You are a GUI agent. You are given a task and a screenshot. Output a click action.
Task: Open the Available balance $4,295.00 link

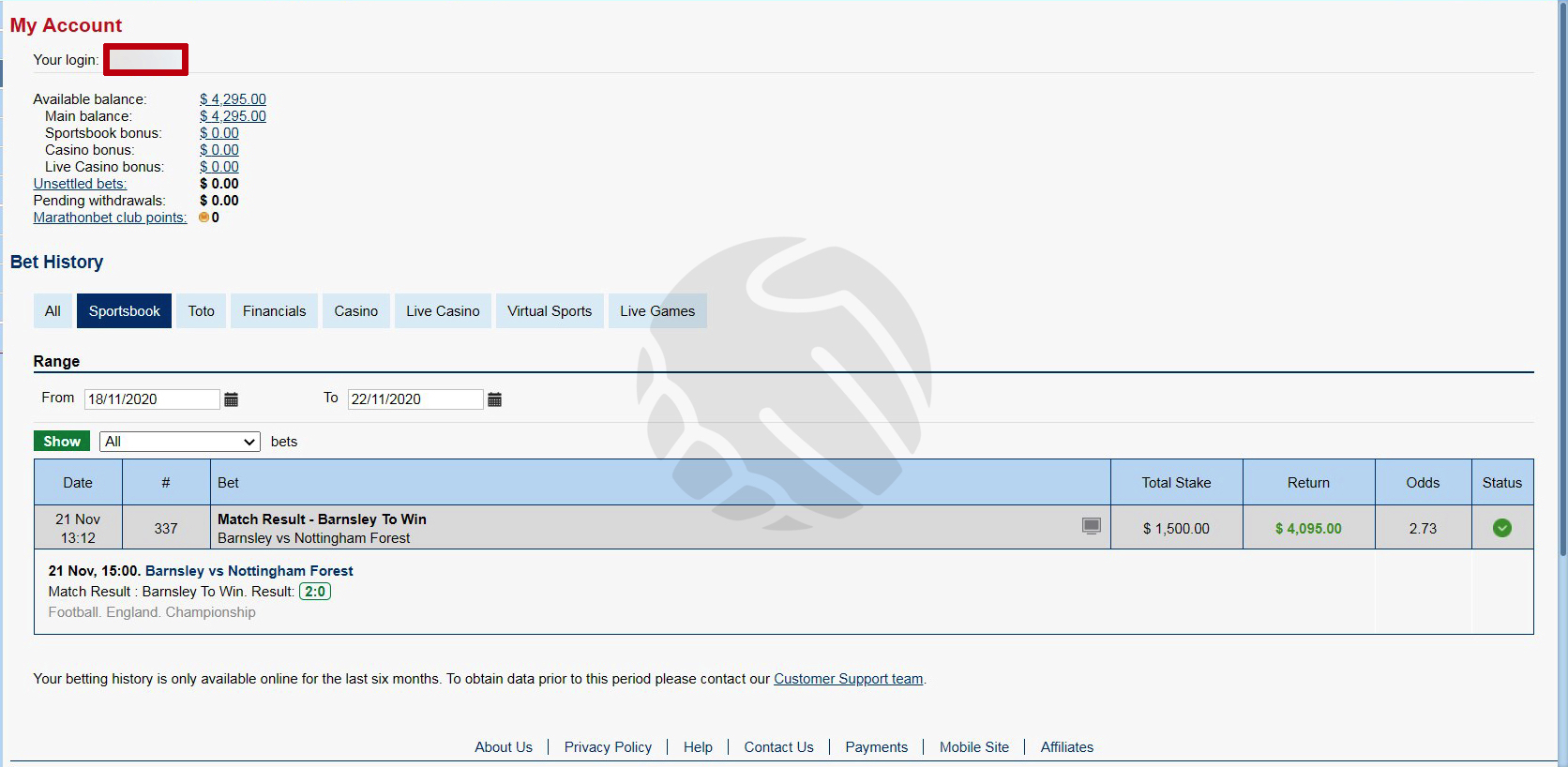tap(233, 99)
